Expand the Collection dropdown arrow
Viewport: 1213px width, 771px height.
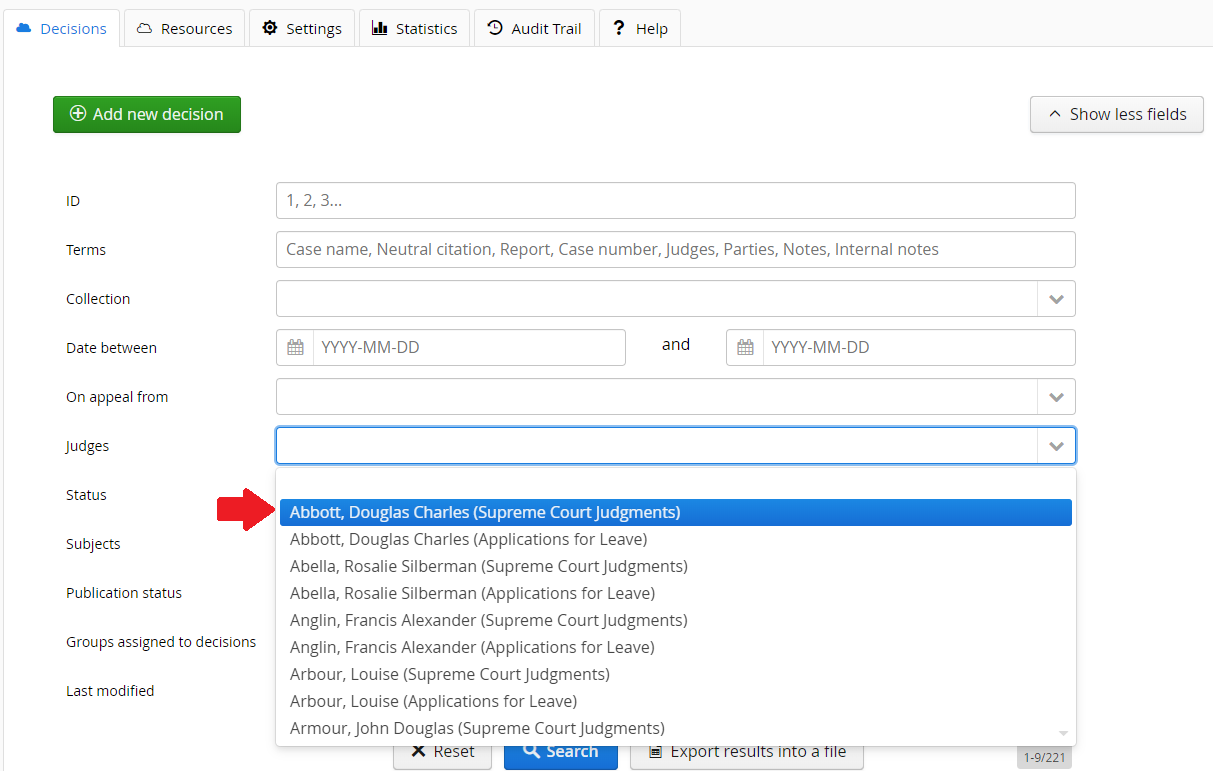1056,299
